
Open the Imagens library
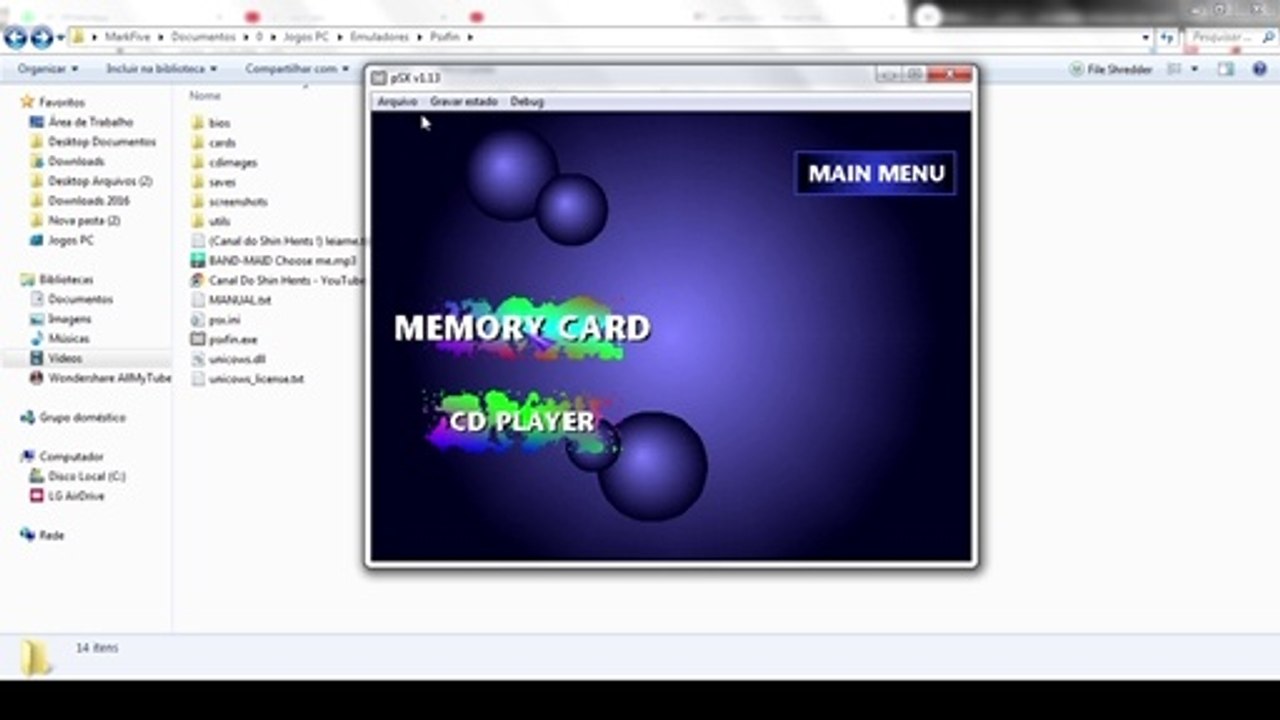pyautogui.click(x=69, y=319)
